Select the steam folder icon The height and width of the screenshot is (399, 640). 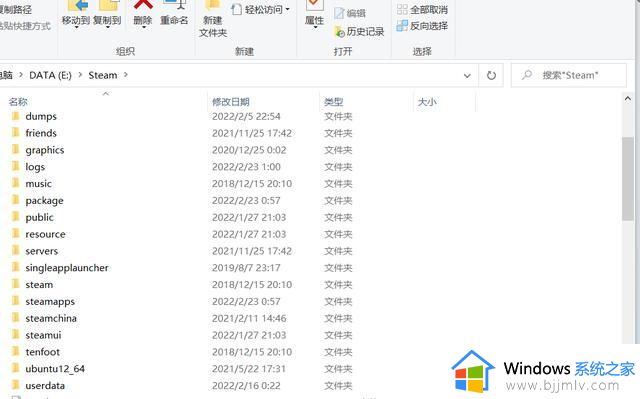tap(16, 284)
